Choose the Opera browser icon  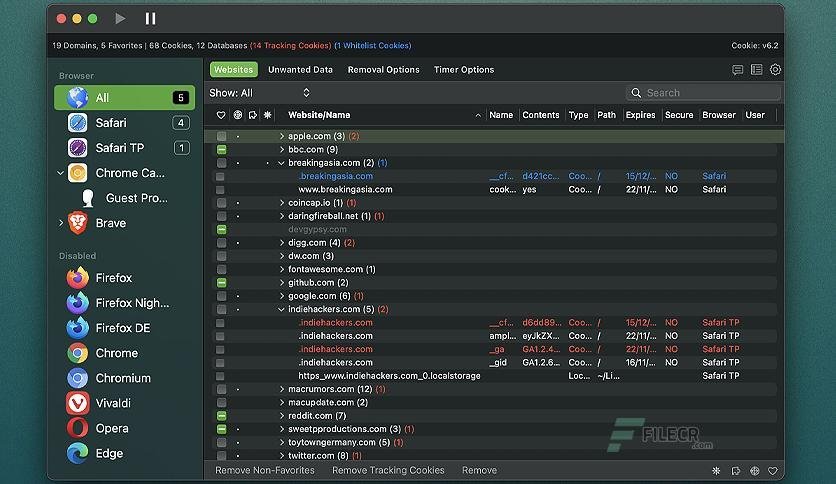pos(78,428)
